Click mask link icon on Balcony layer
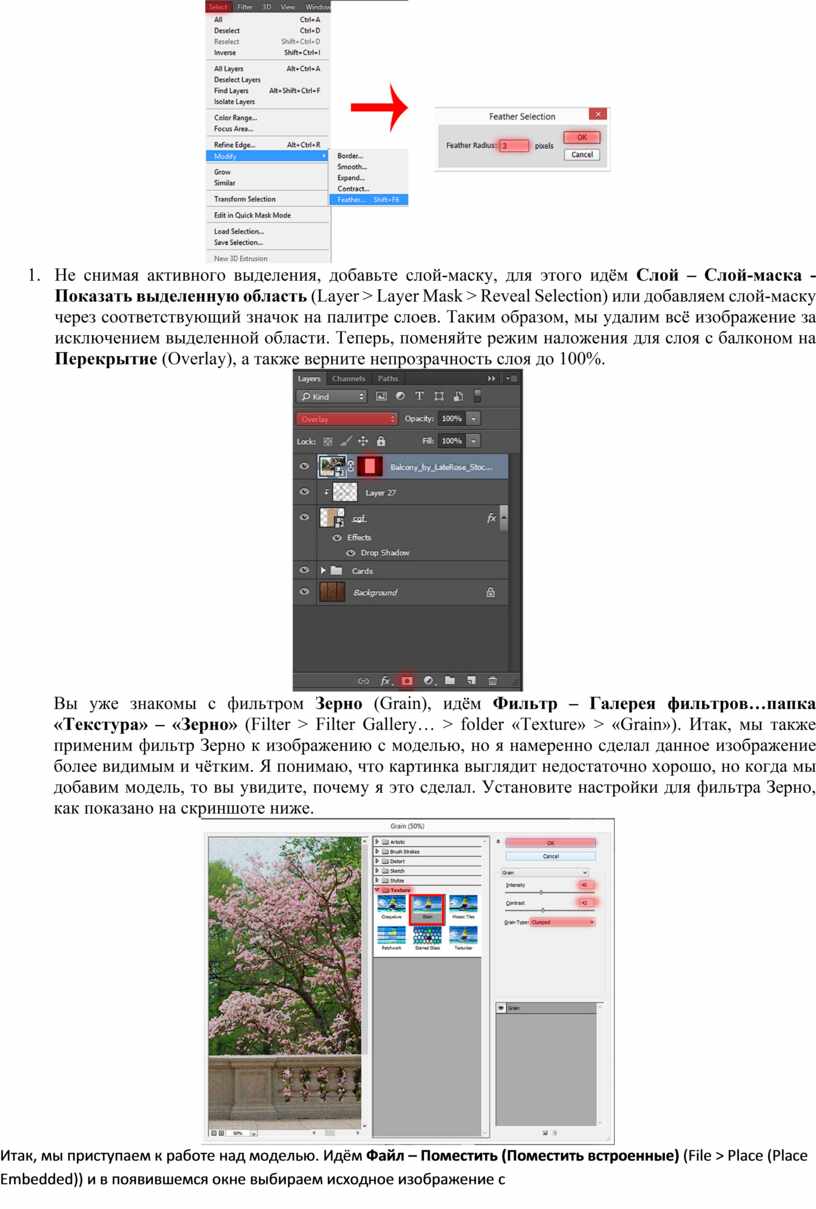 pyautogui.click(x=350, y=466)
